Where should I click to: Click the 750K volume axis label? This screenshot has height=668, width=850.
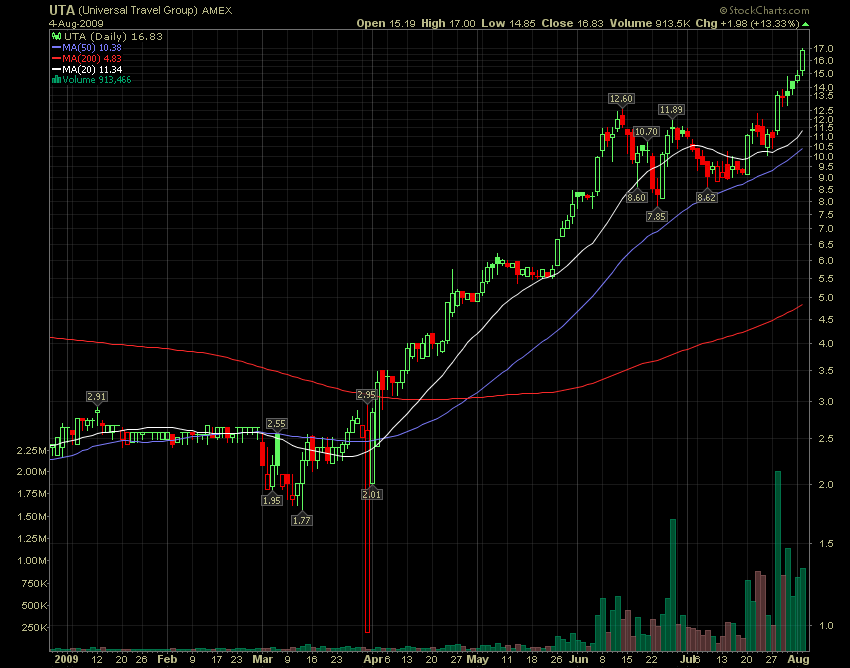35,583
